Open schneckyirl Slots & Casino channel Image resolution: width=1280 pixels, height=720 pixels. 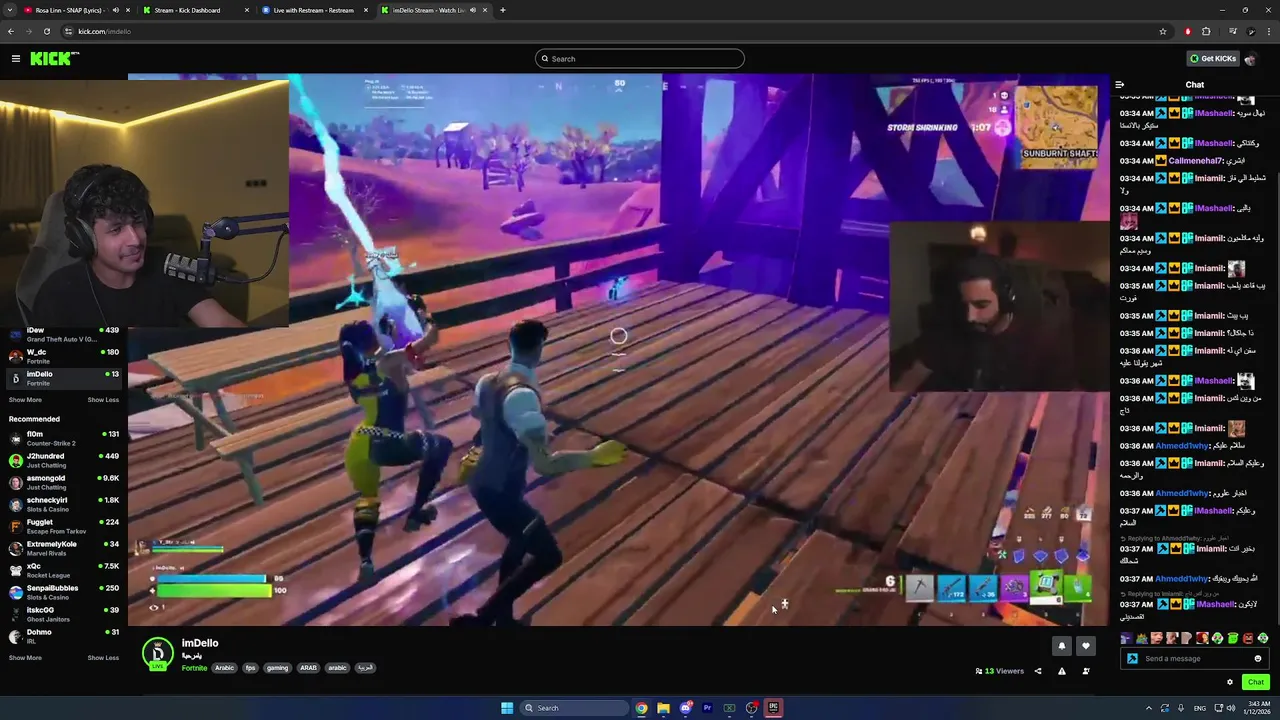64,504
